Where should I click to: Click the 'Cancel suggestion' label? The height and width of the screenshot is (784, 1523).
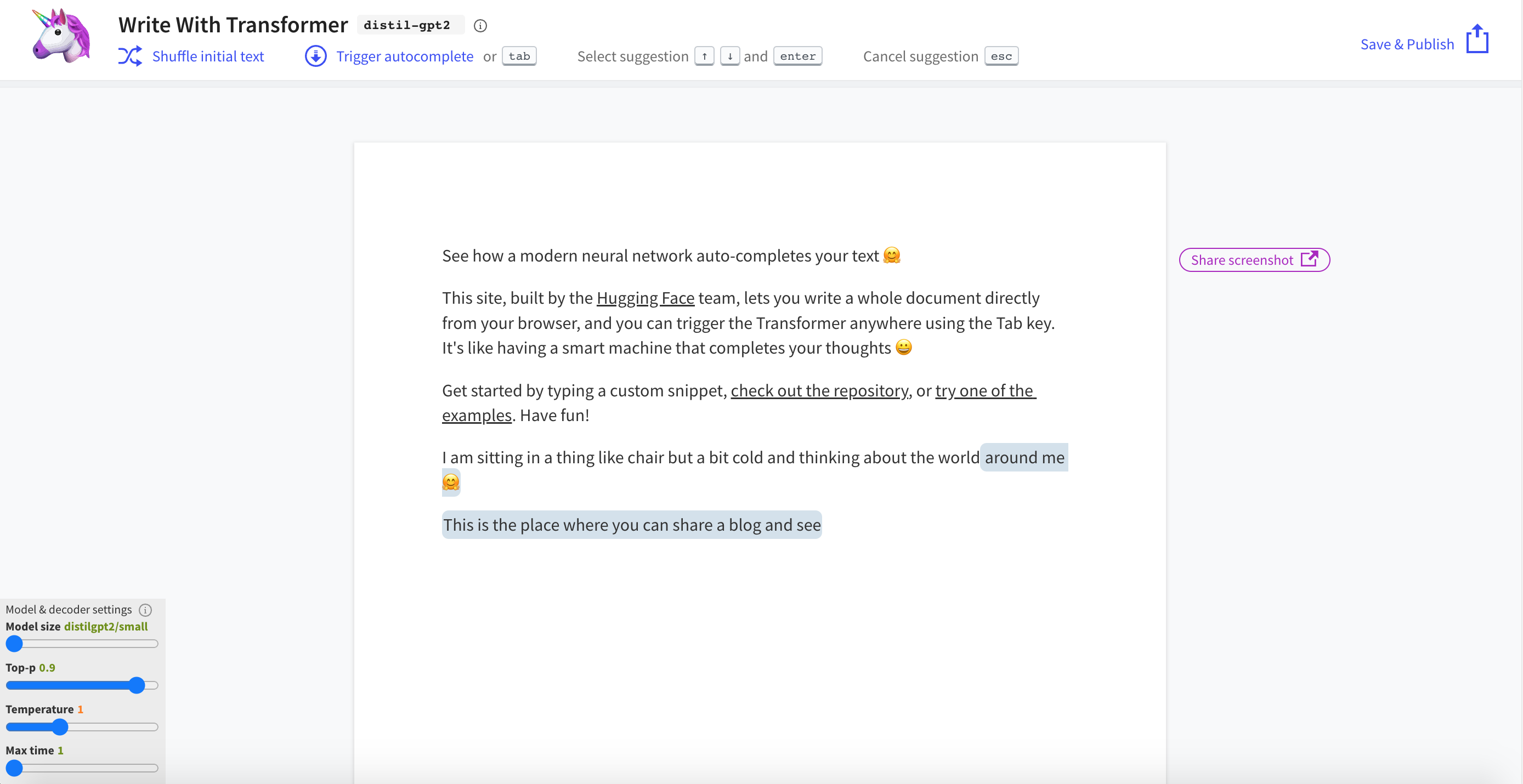tap(920, 56)
